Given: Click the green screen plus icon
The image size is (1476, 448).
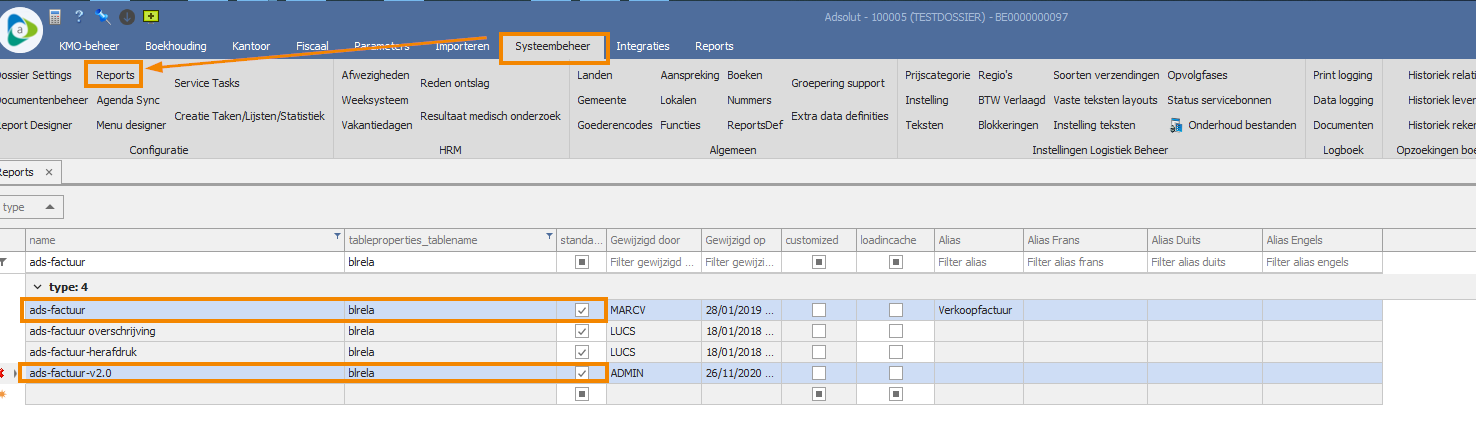Looking at the screenshot, I should coord(150,16).
